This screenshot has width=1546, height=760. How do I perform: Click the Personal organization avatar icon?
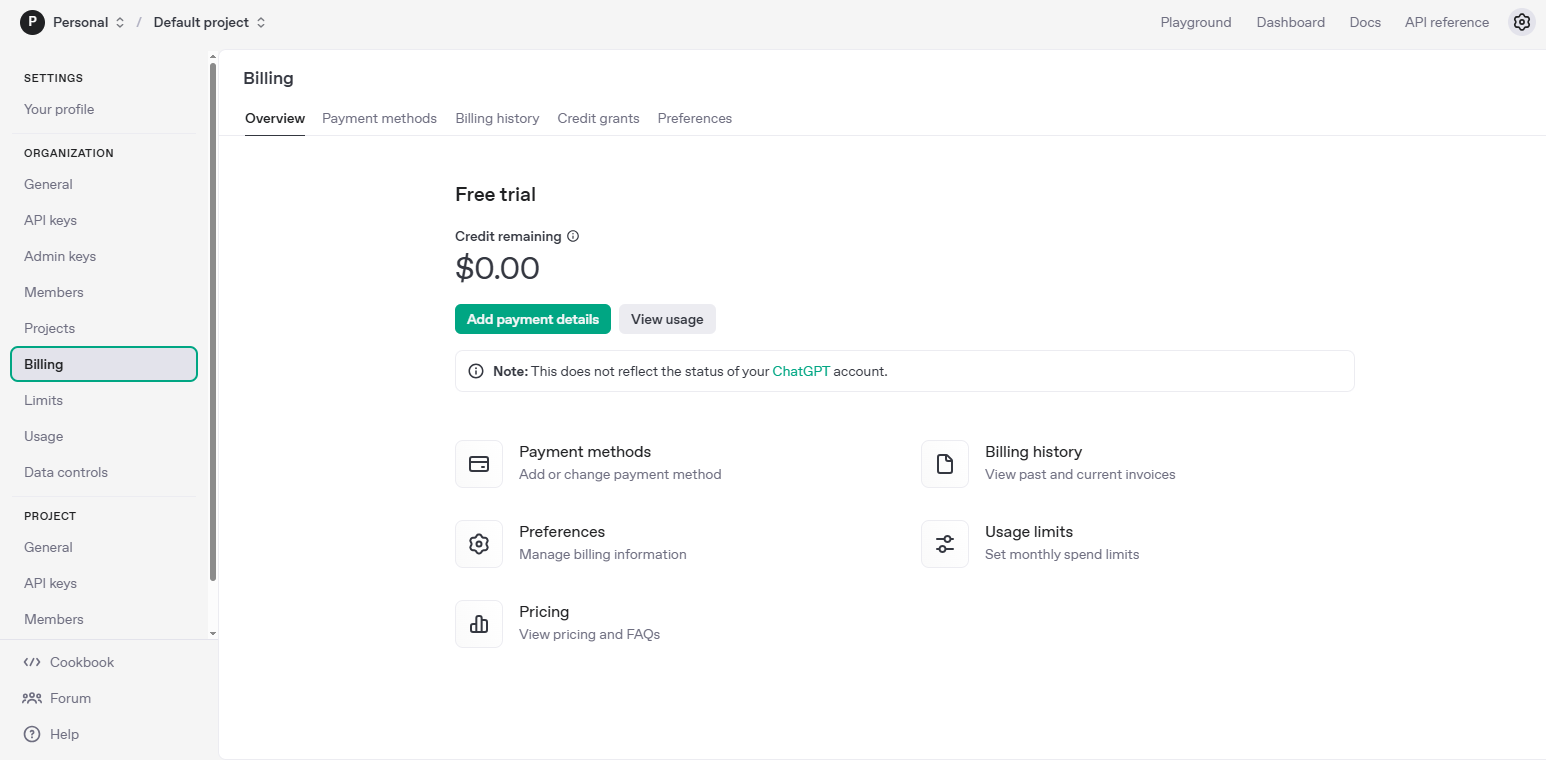pyautogui.click(x=32, y=22)
